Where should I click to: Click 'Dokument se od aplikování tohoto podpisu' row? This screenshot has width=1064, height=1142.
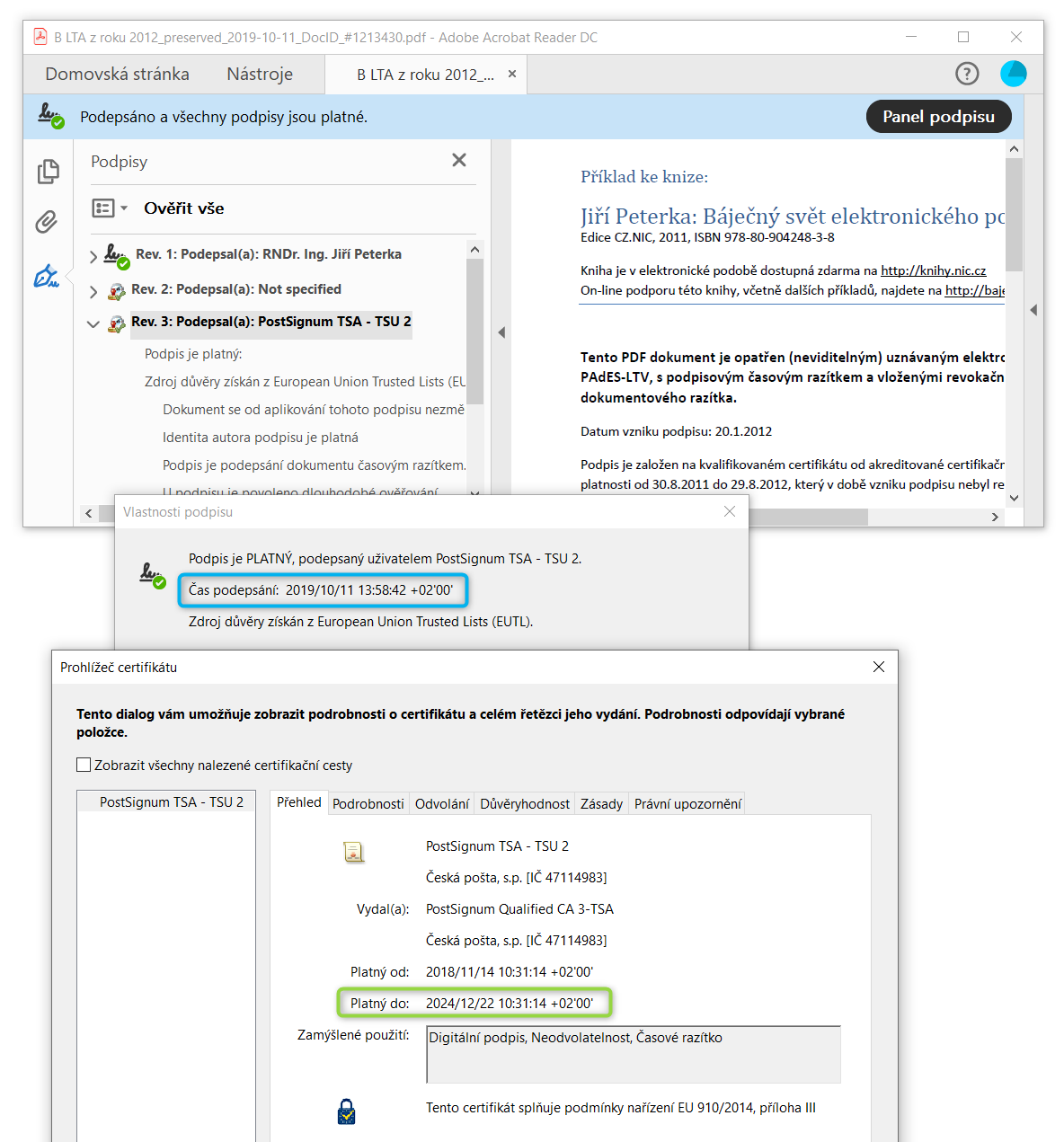(x=314, y=410)
